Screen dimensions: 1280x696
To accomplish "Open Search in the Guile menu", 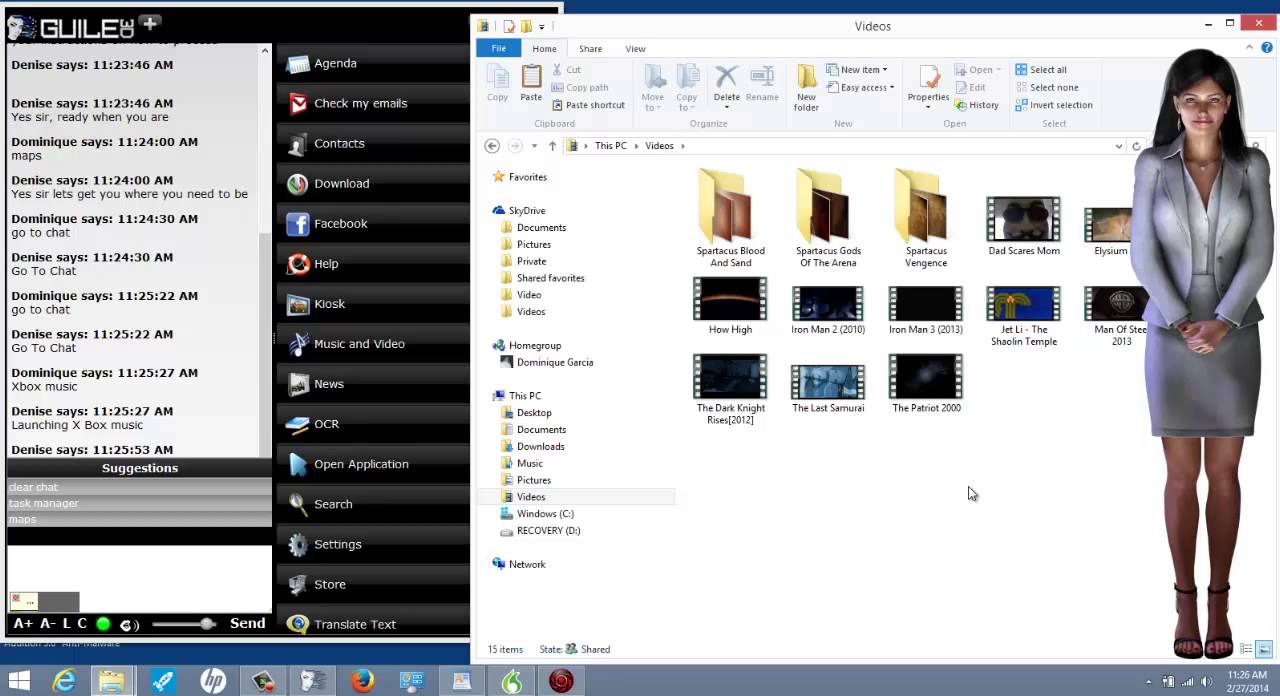I will [x=372, y=503].
